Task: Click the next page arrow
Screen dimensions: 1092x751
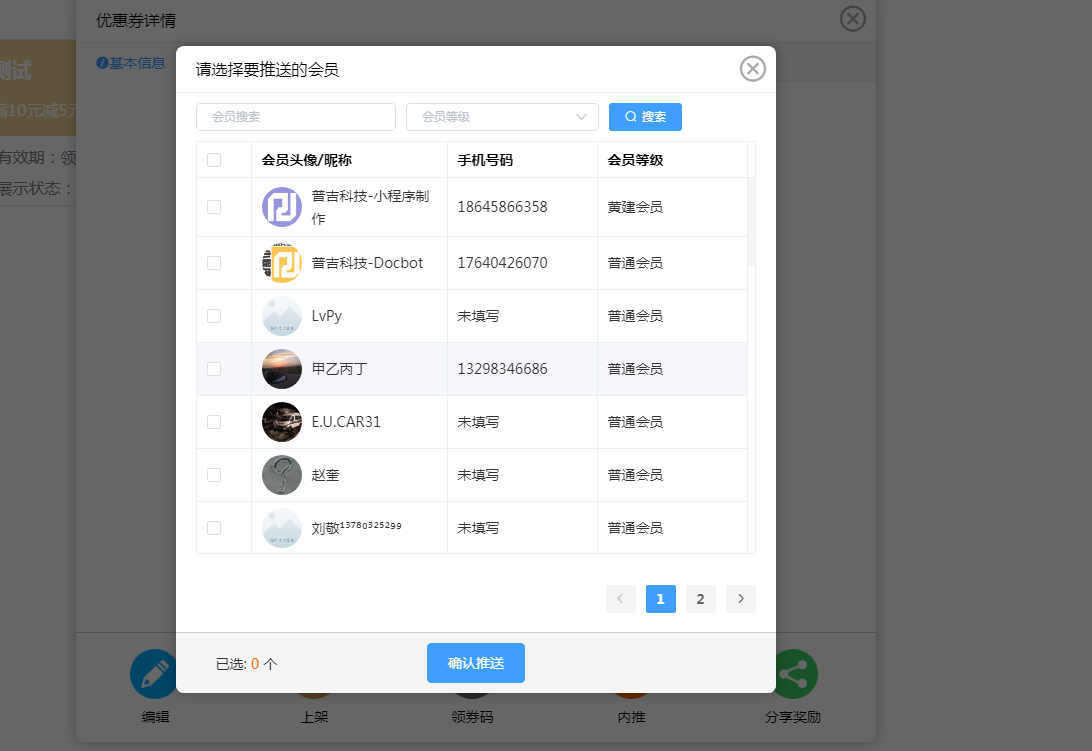Action: click(740, 598)
